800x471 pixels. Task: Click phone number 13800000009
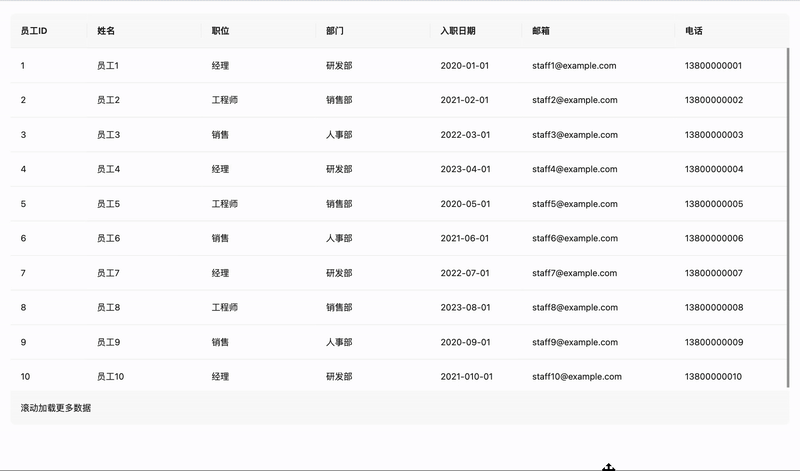[x=714, y=342]
